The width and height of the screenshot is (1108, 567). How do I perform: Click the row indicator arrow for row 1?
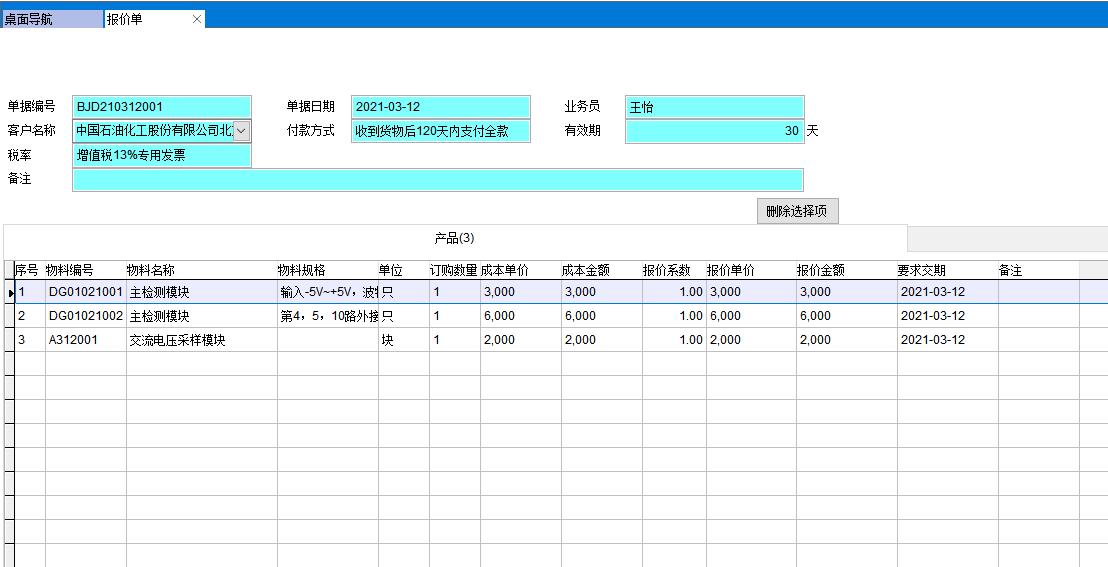10,292
